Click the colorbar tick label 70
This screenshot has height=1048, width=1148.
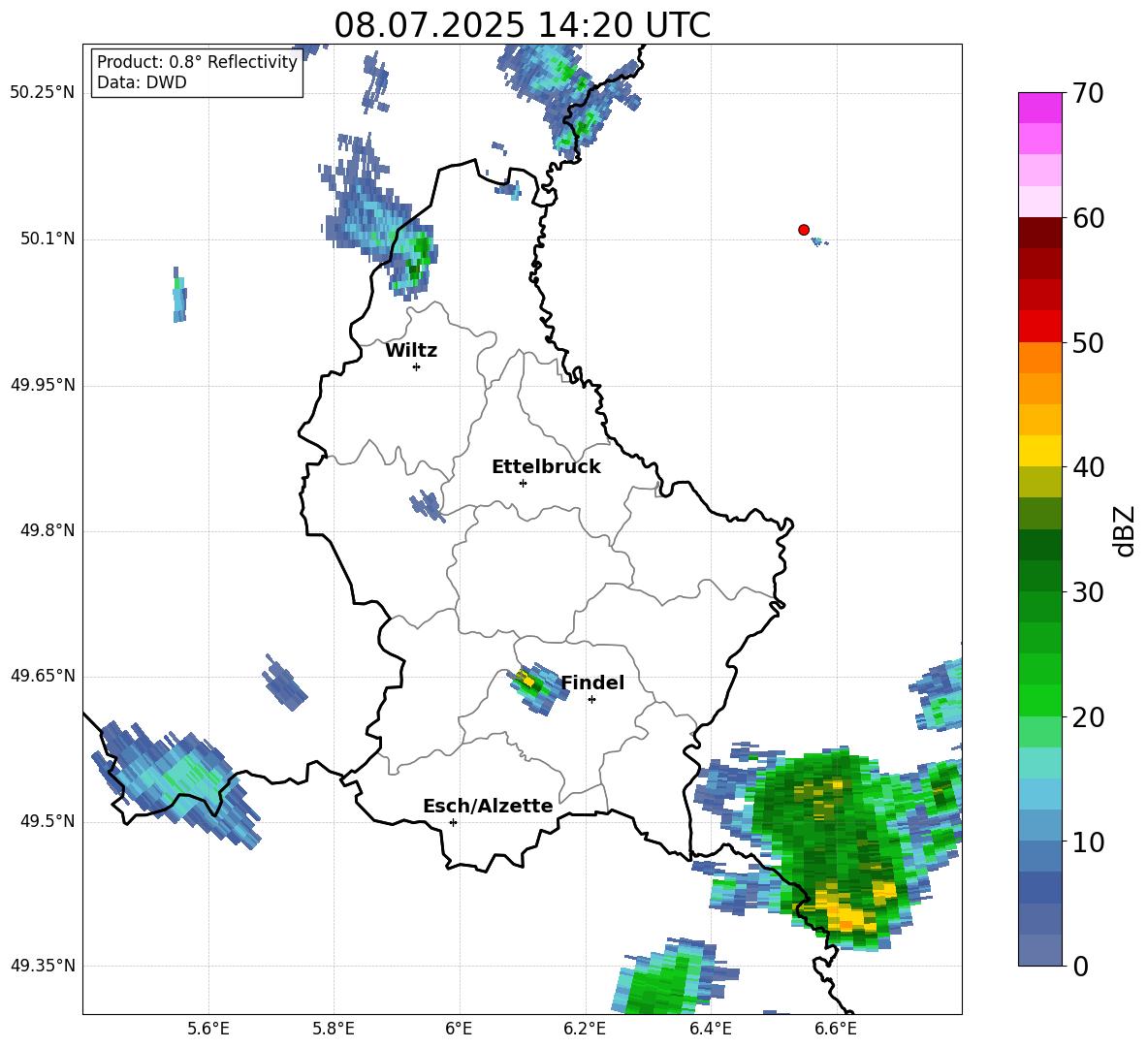[1087, 93]
